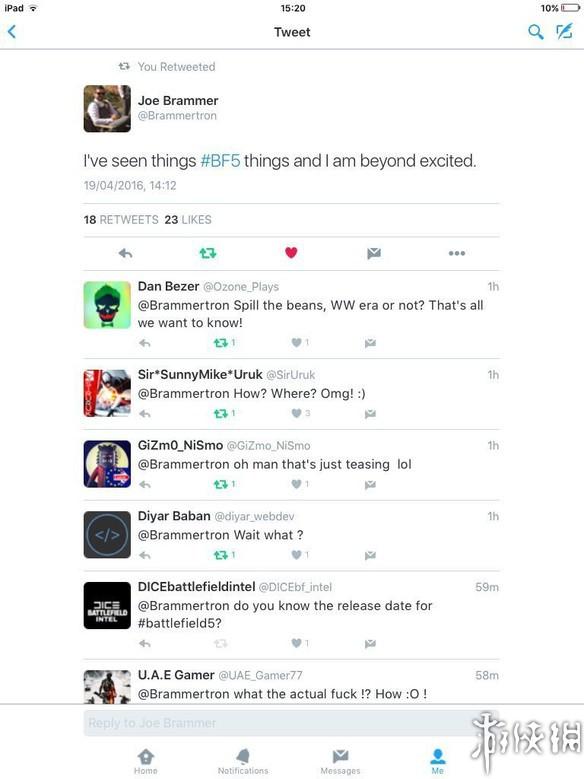Focus the Reply to Joe Brammer field
The image size is (584, 779).
point(279,723)
